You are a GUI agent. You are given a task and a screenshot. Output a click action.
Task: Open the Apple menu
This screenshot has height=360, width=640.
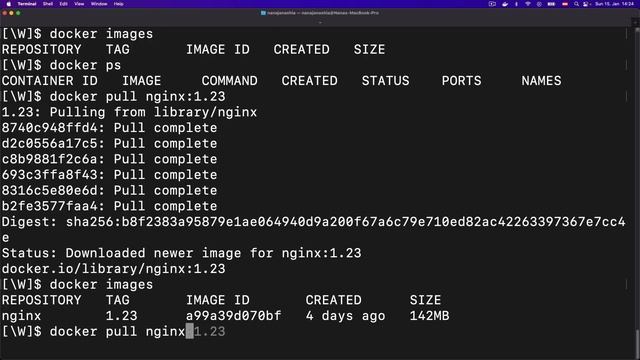coord(8,4)
